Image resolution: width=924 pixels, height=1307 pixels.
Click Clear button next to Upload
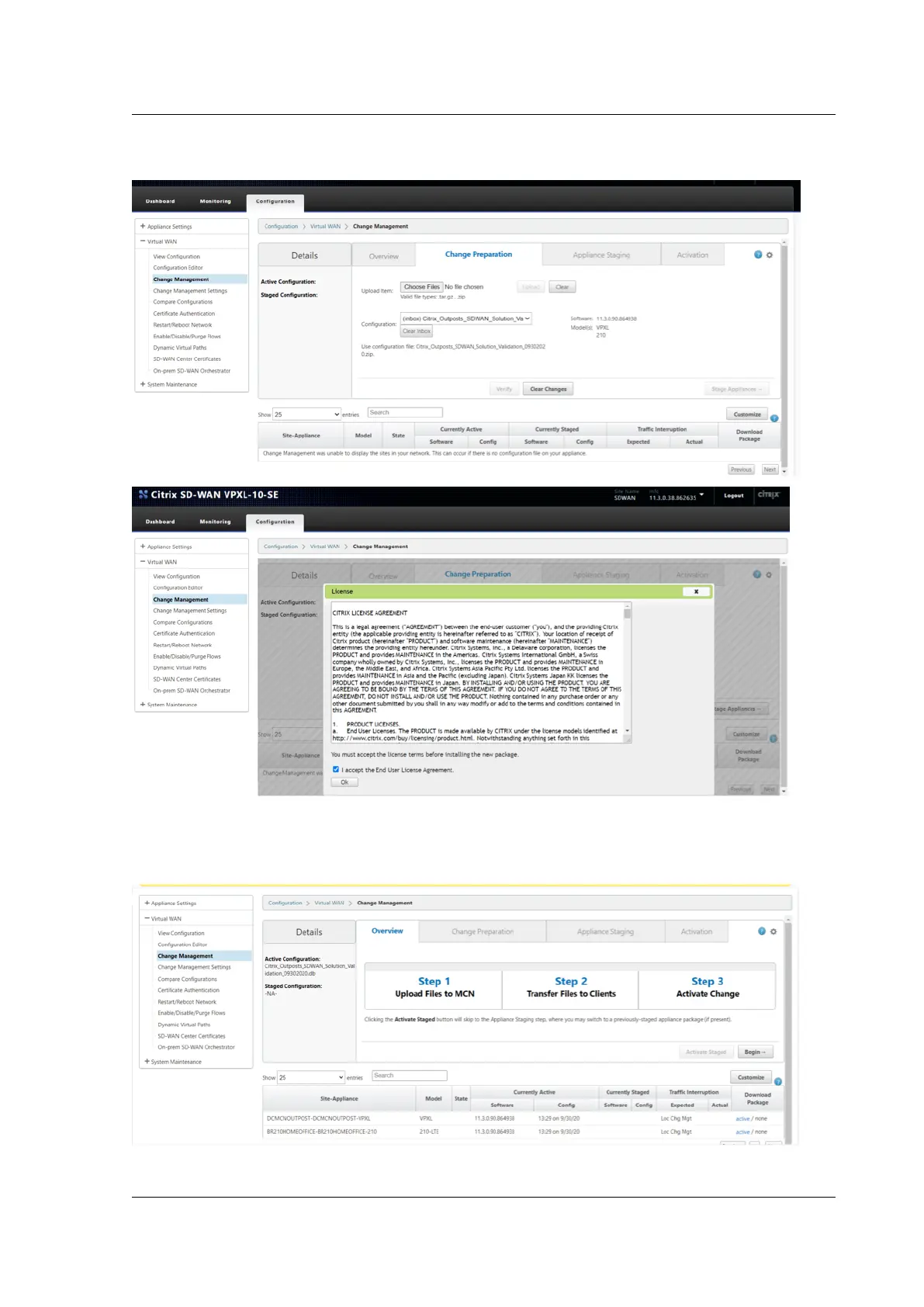coord(562,287)
